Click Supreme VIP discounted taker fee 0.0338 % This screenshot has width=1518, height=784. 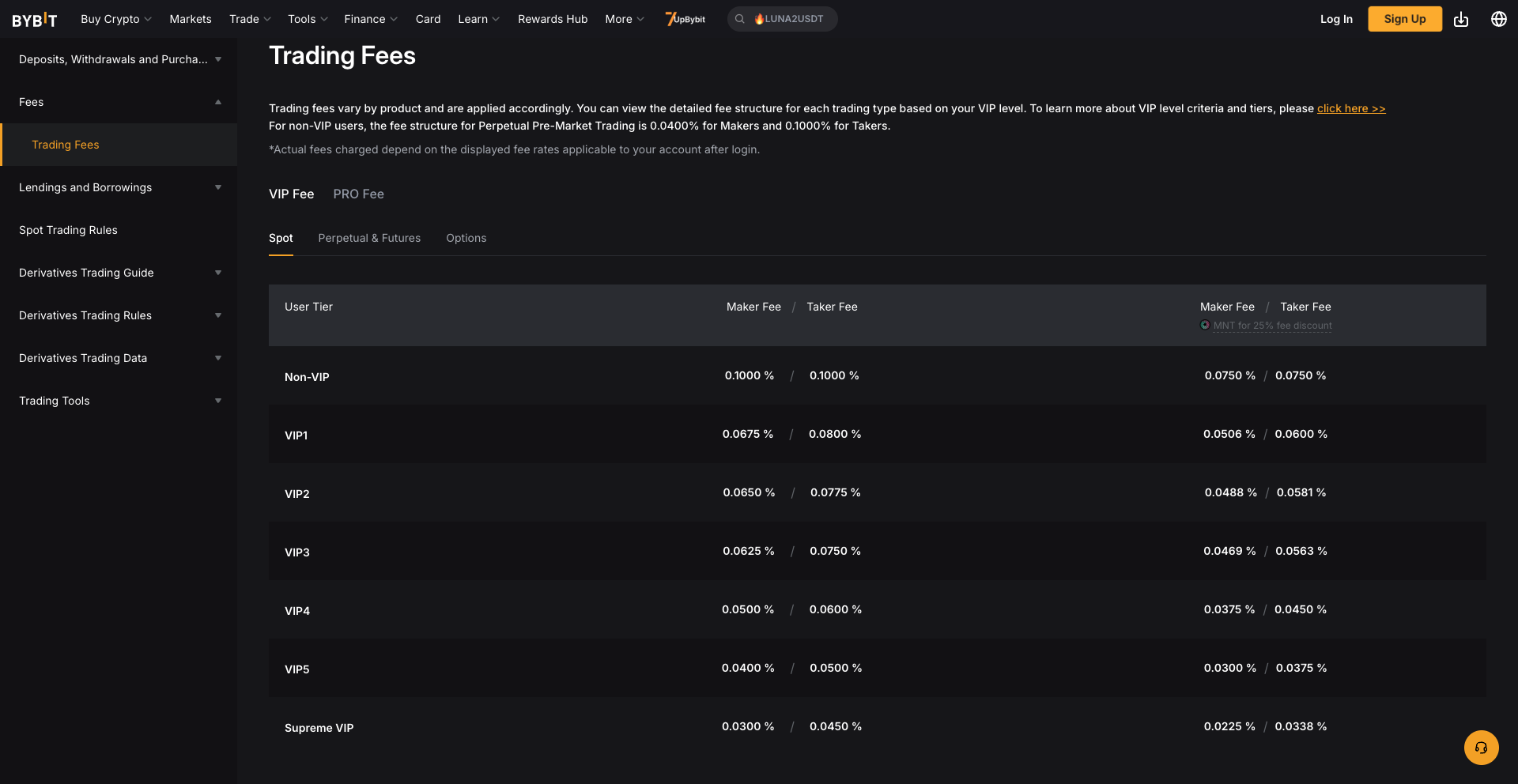tap(1301, 726)
